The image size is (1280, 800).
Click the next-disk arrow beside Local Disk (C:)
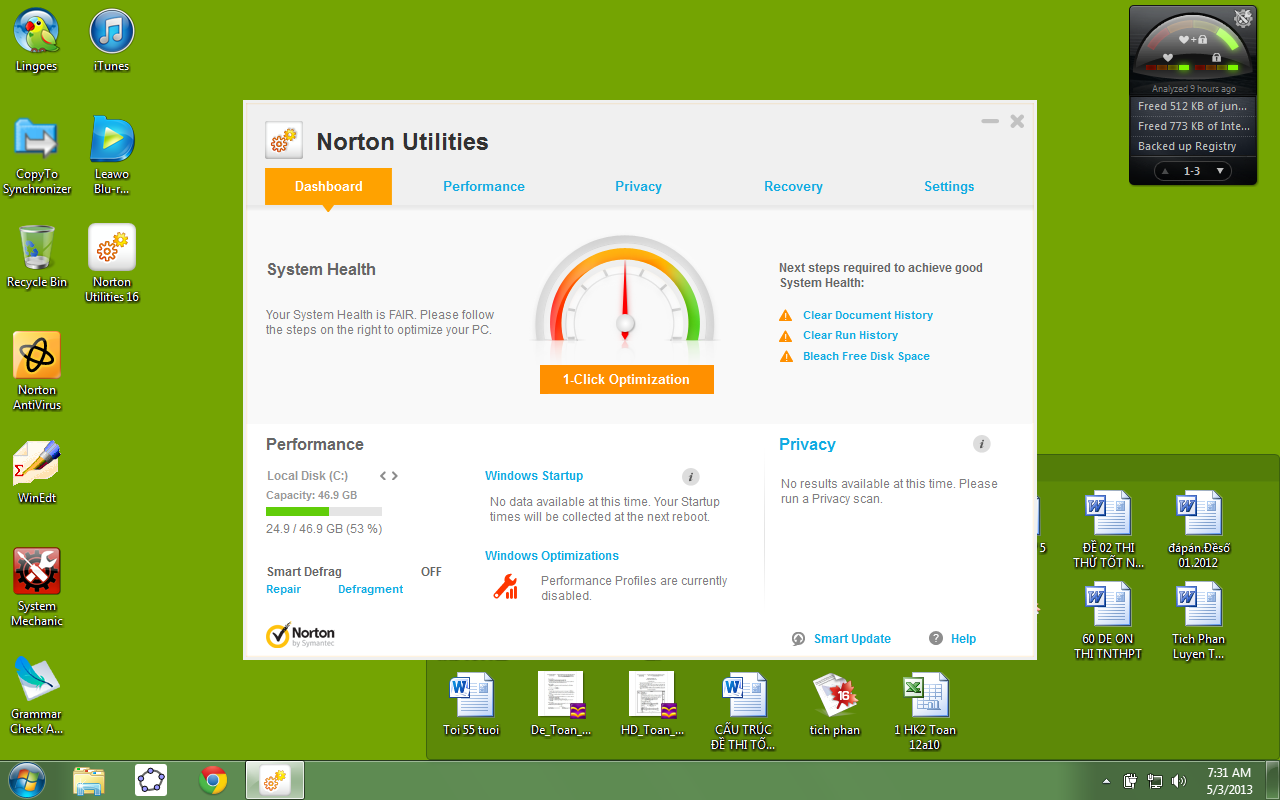pyautogui.click(x=394, y=476)
